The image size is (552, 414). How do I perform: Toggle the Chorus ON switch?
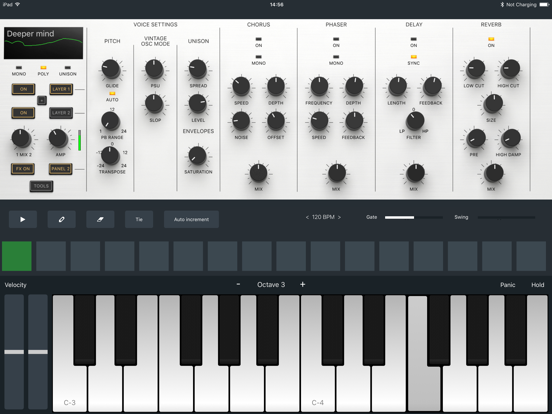tap(259, 39)
